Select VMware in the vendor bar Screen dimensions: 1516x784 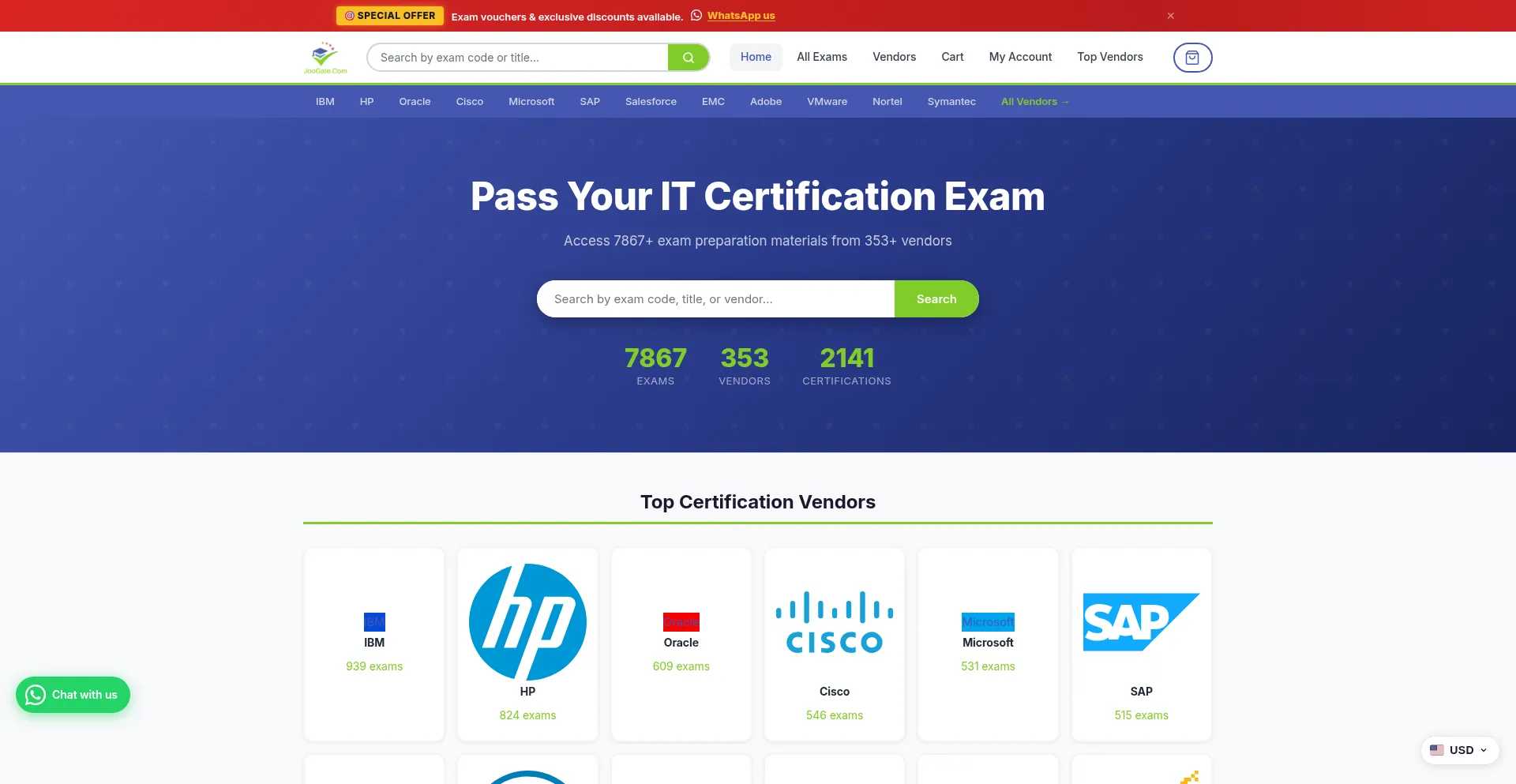click(827, 102)
